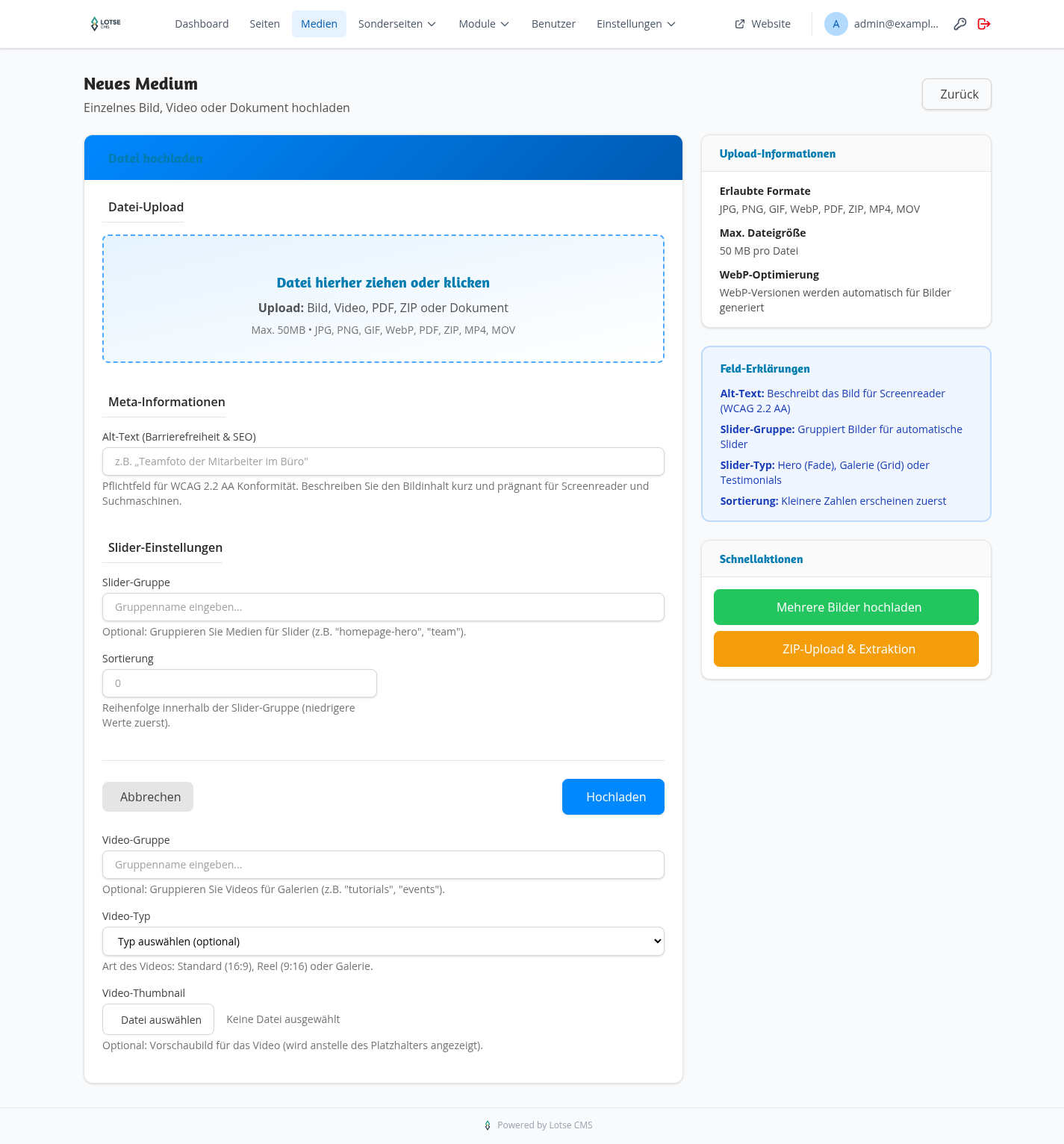Click the text '50 MB pro Datei'
Image resolution: width=1064 pixels, height=1144 pixels.
point(759,251)
